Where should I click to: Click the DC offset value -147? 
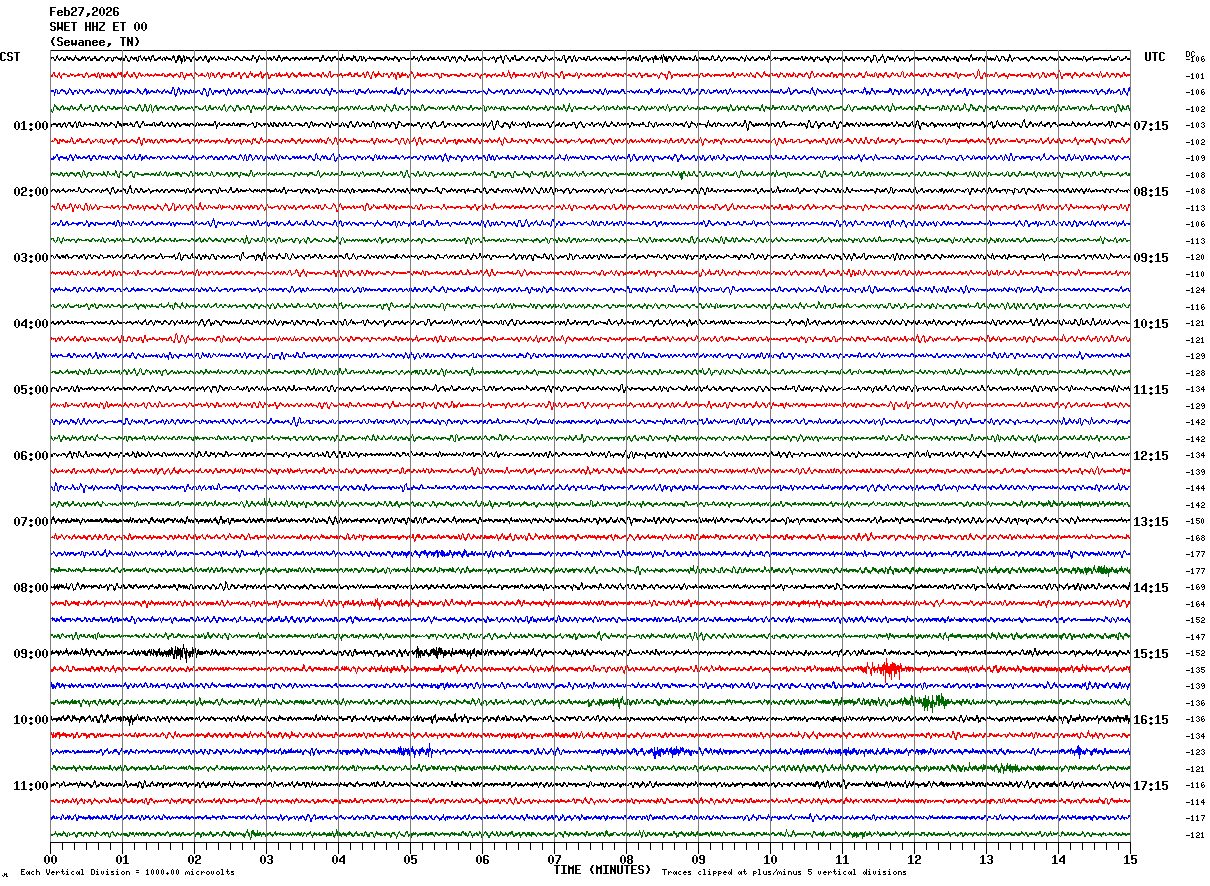[x=1195, y=637]
